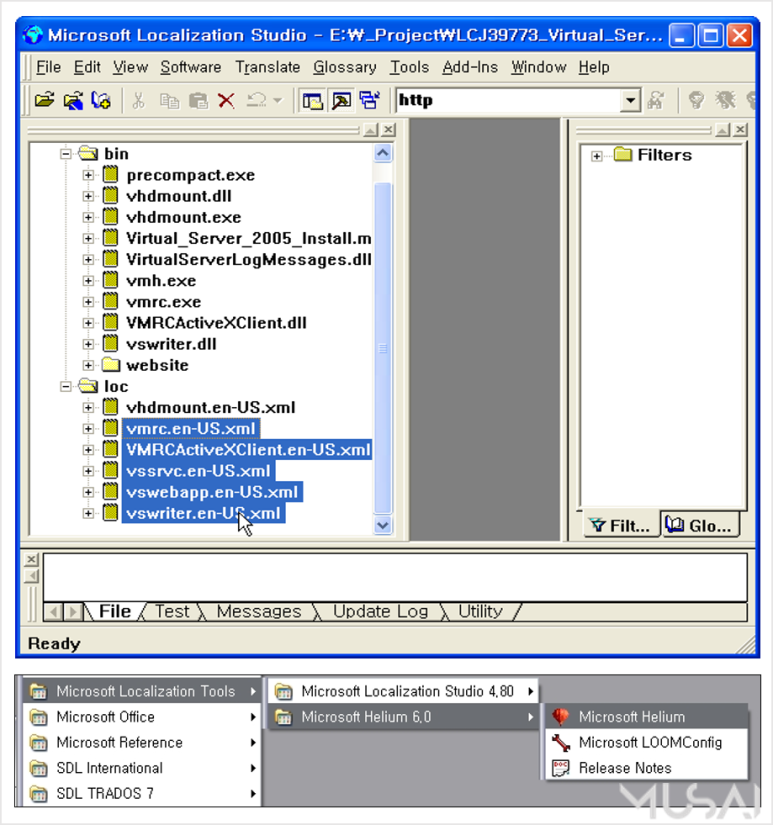The width and height of the screenshot is (773, 825).
Task: Expand the Filters tree node
Action: pyautogui.click(x=596, y=156)
